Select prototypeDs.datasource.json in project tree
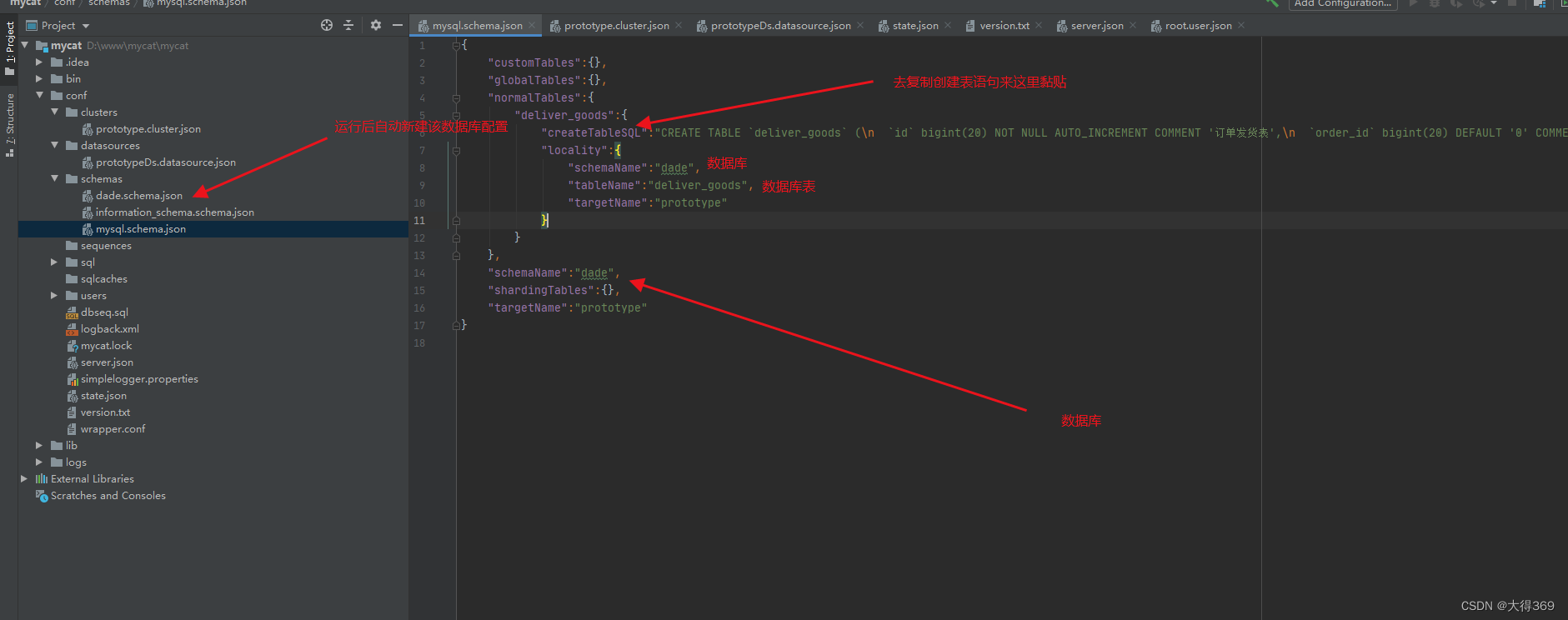The width and height of the screenshot is (1568, 620). pos(165,162)
